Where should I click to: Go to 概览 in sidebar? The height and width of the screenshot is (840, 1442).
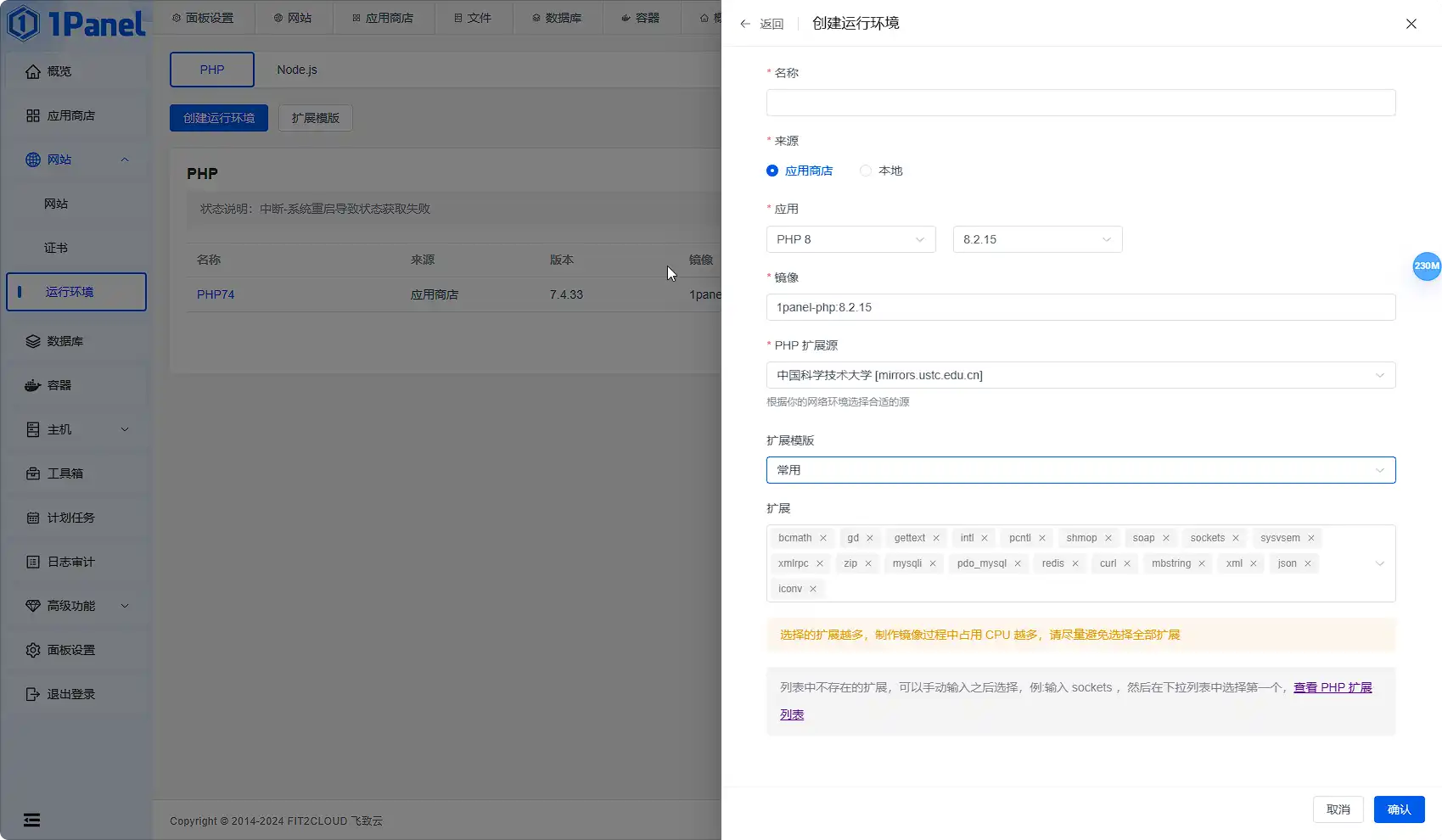click(x=76, y=71)
